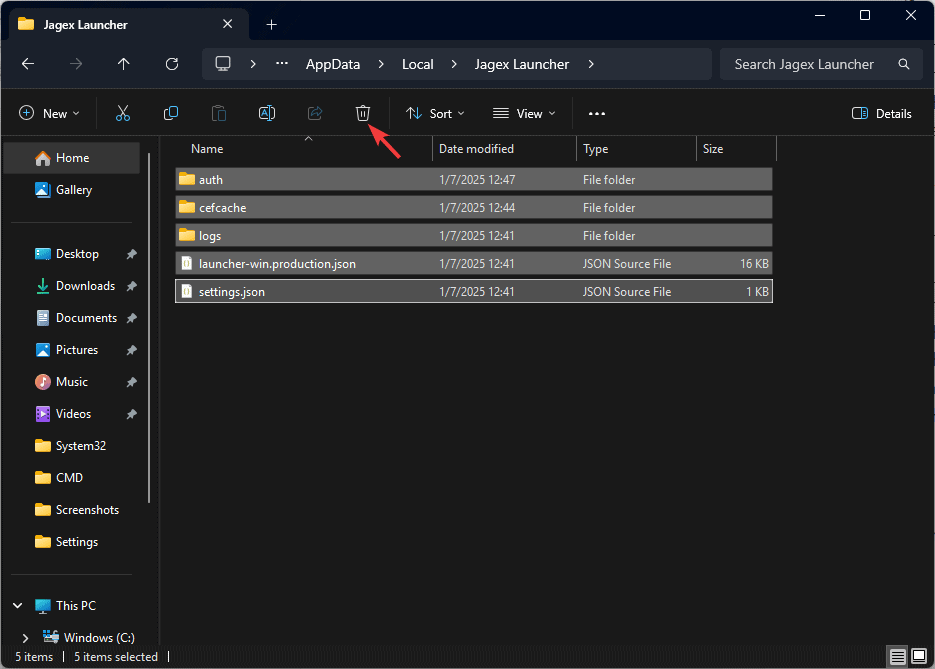Close the Jagex Launcher tab

(x=227, y=24)
